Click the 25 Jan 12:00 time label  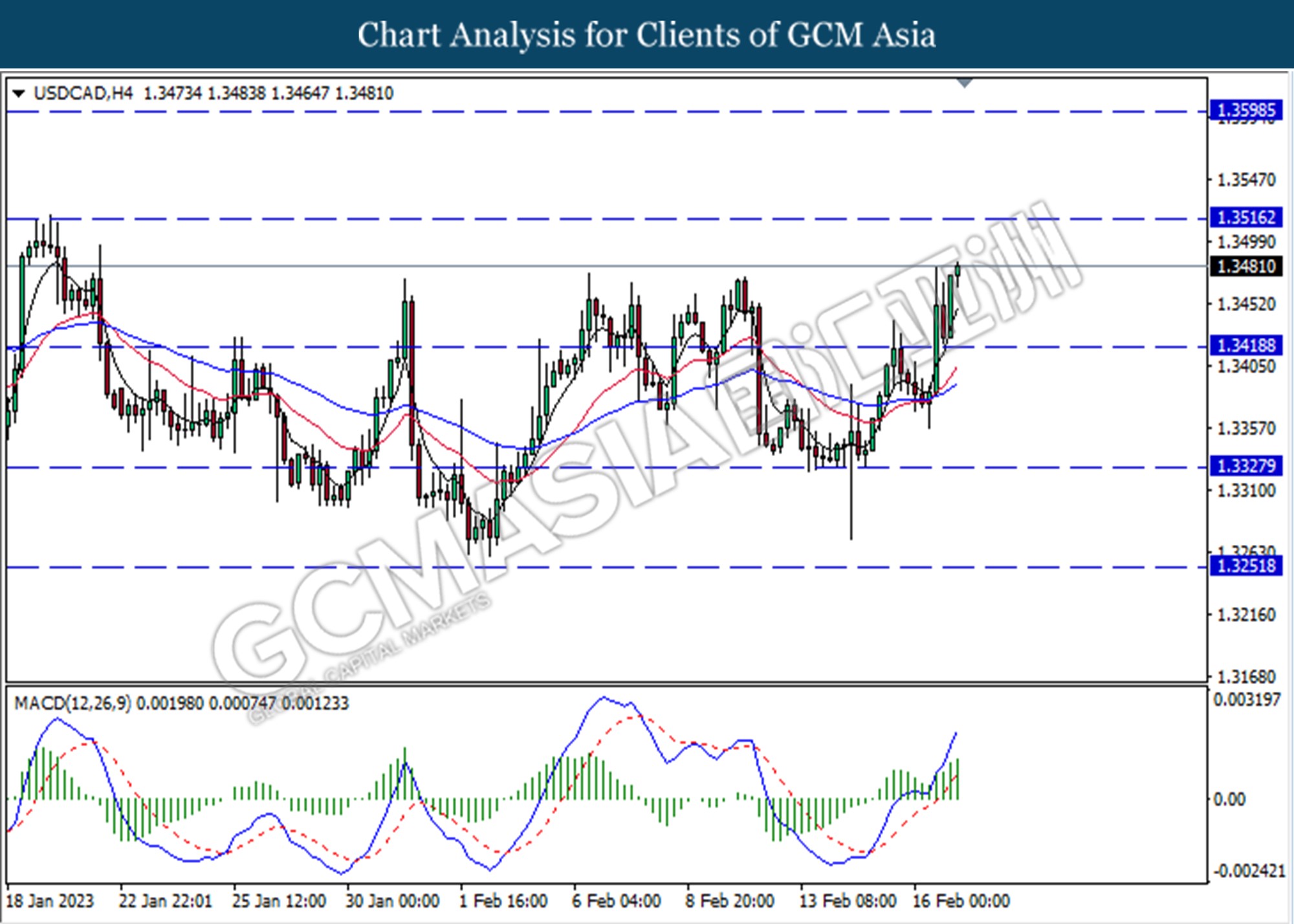(x=279, y=901)
